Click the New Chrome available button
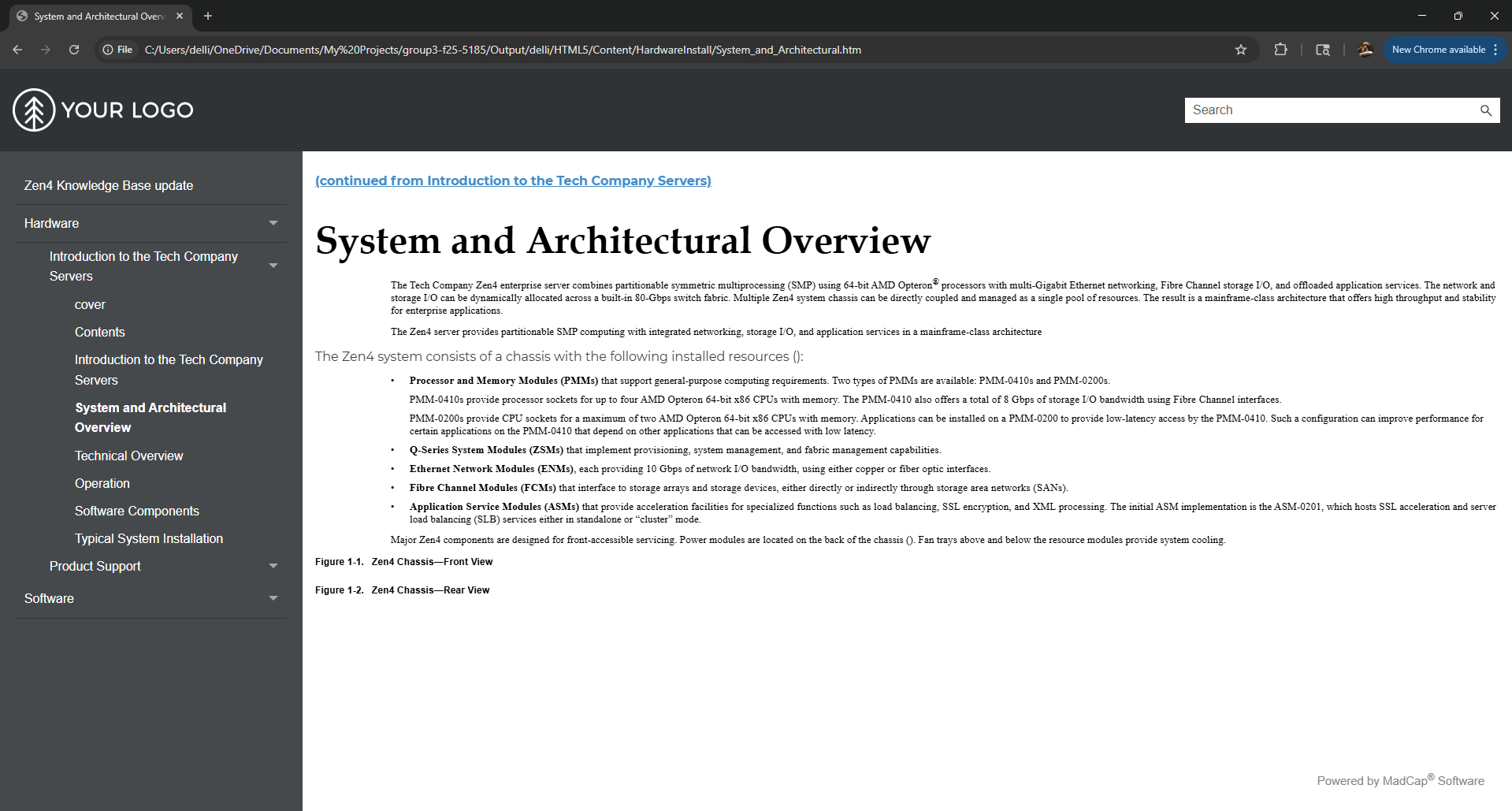1512x811 pixels. pos(1438,50)
